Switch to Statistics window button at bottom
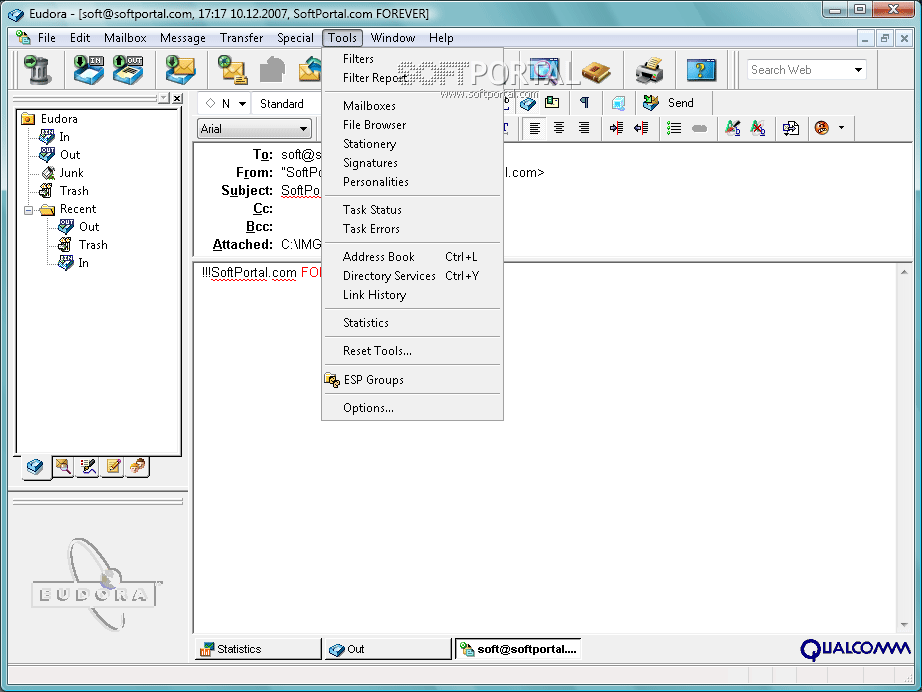Image resolution: width=922 pixels, height=692 pixels. point(258,649)
